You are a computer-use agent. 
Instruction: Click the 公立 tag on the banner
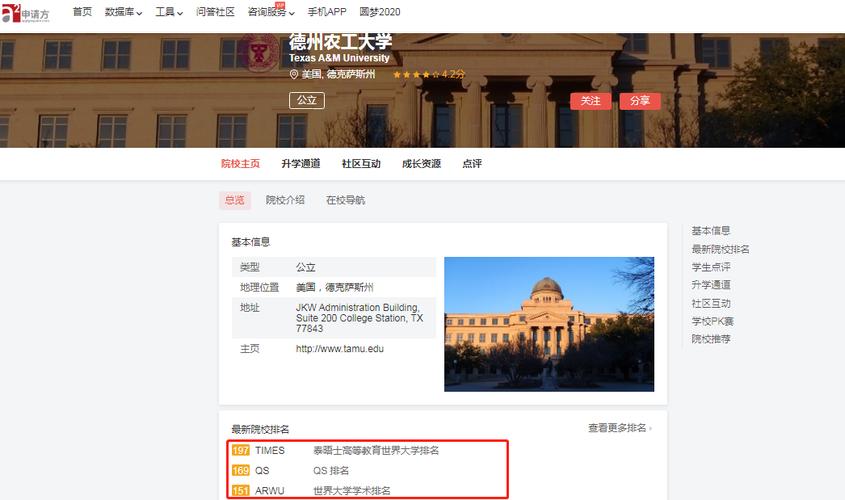click(x=307, y=100)
